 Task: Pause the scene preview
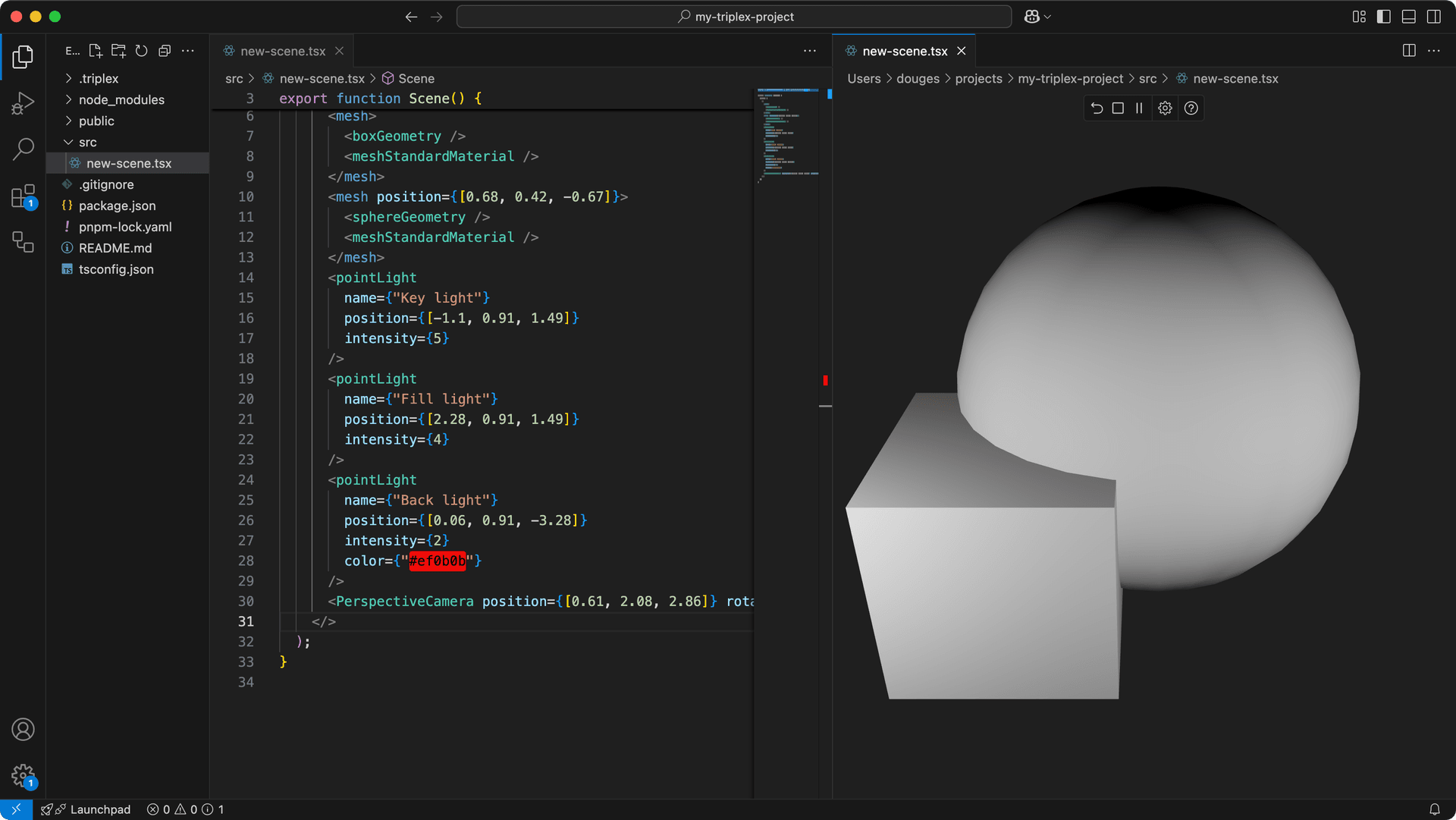coord(1139,108)
